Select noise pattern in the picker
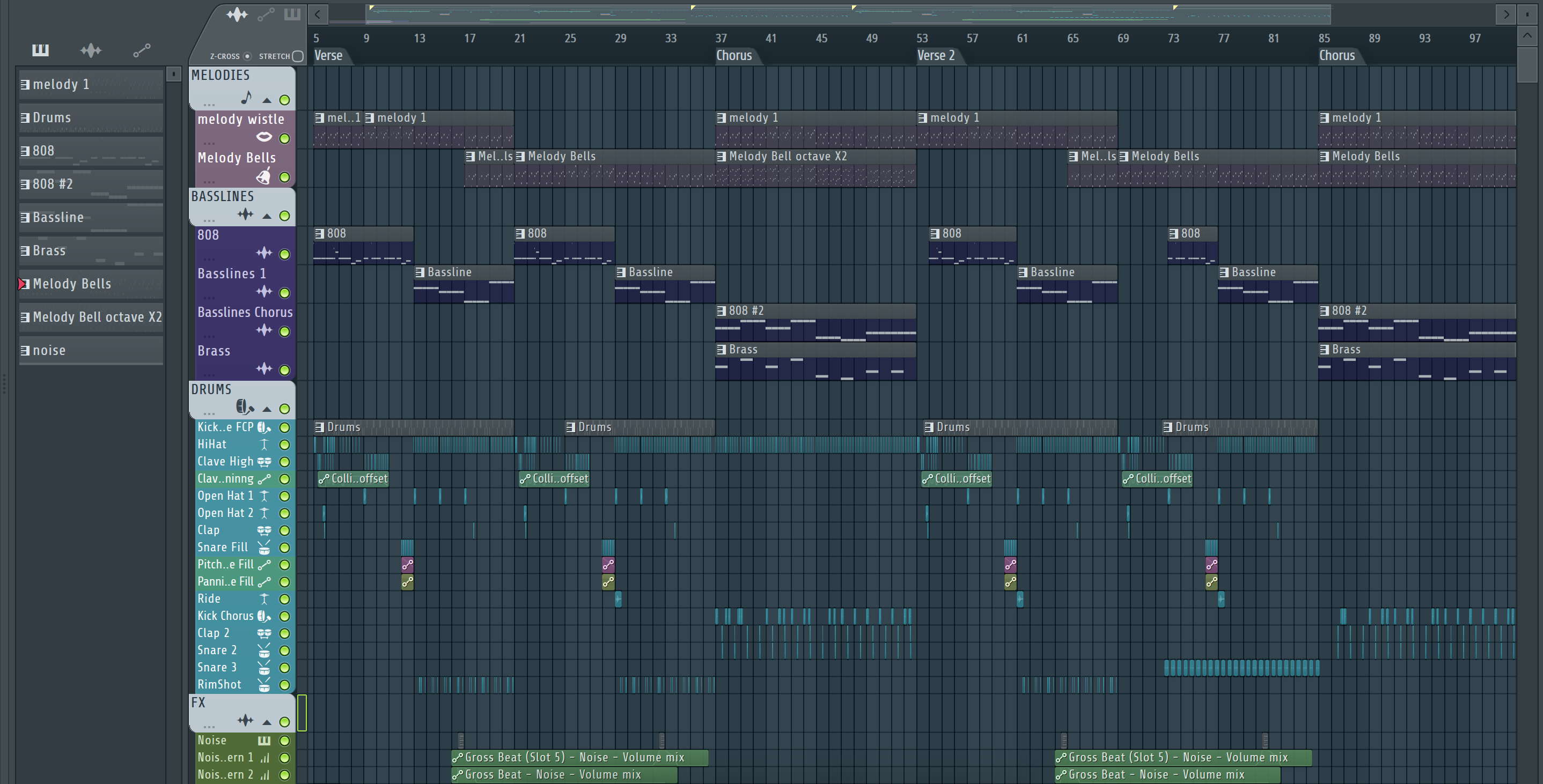1543x784 pixels. click(x=91, y=350)
